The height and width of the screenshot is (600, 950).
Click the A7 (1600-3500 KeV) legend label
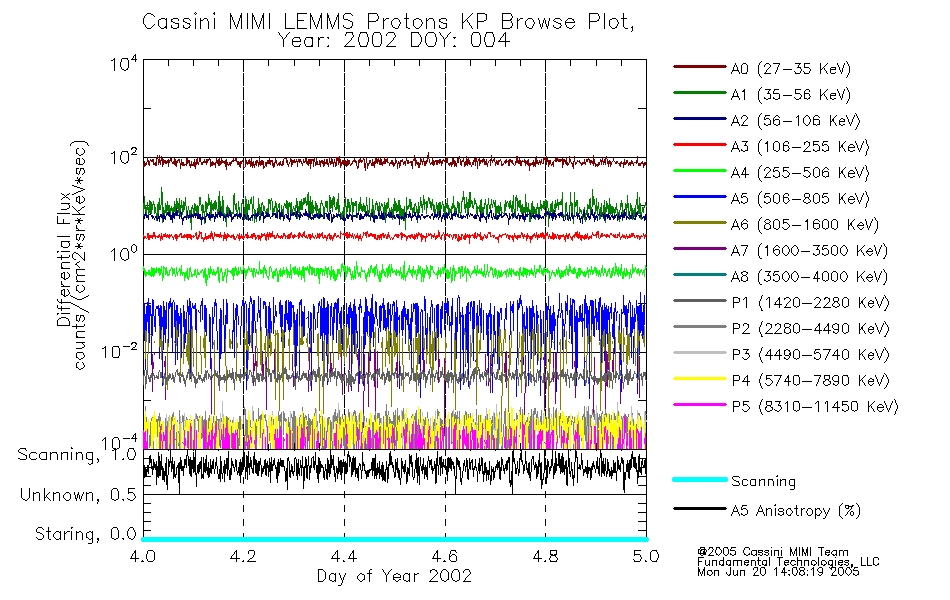click(809, 251)
